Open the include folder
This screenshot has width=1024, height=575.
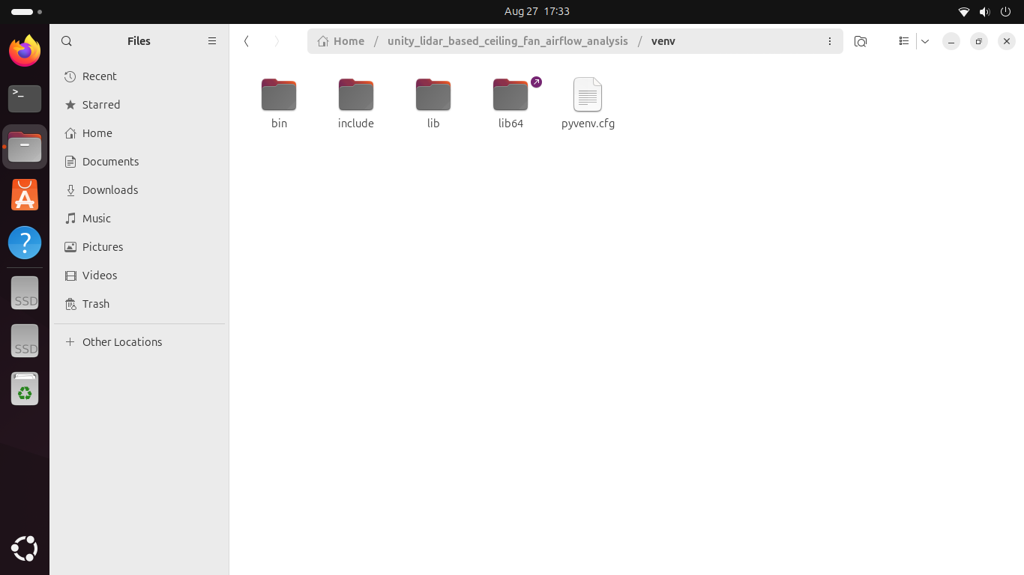click(356, 103)
